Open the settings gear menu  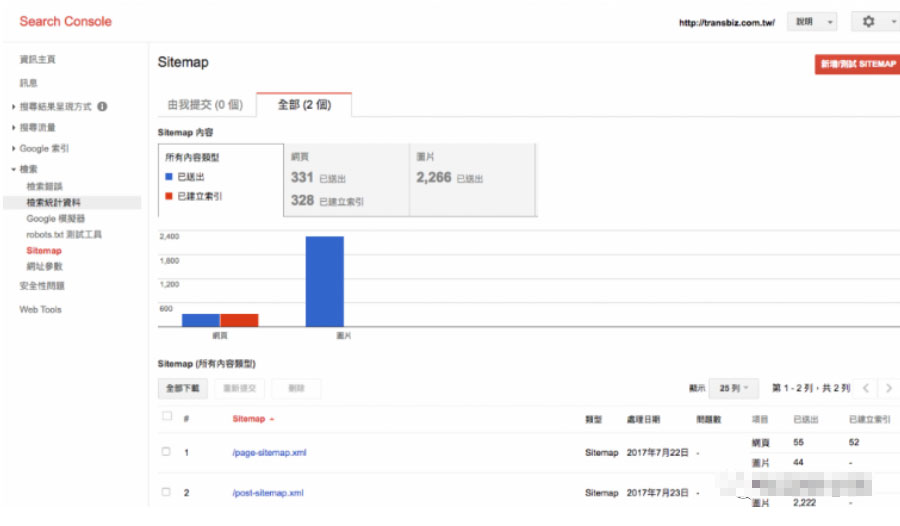(868, 22)
